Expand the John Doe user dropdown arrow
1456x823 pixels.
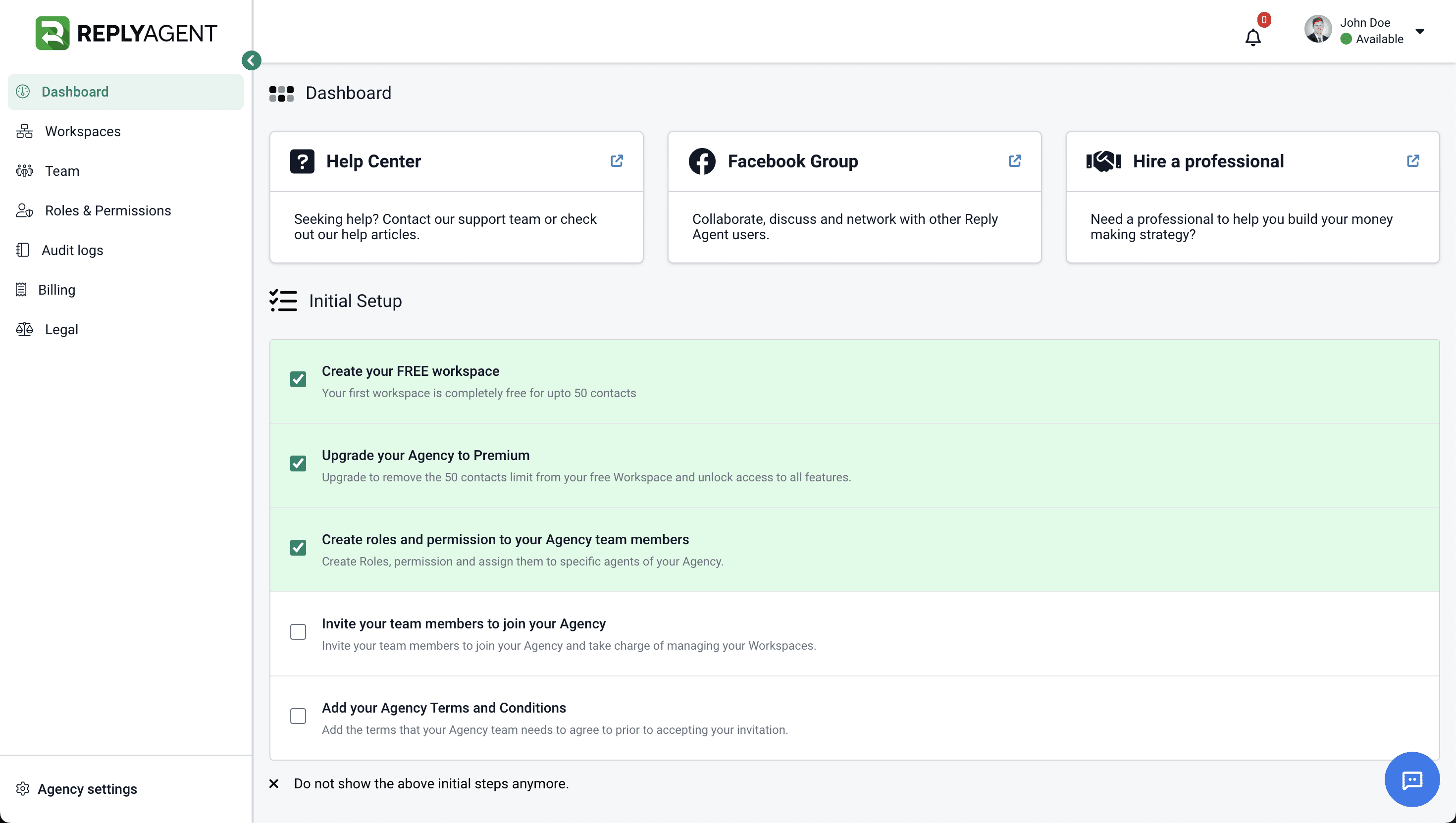point(1420,31)
